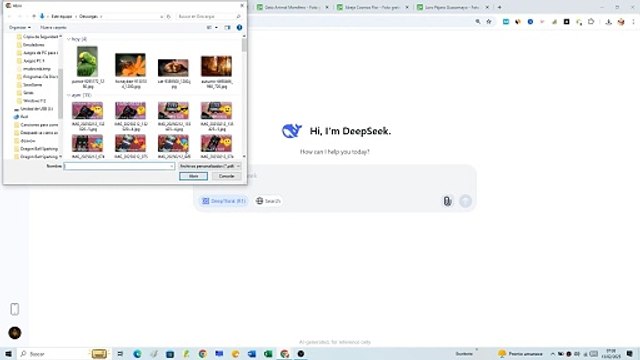Open the browser extensions puzzle icon
The height and width of the screenshot is (360, 640).
591,22
